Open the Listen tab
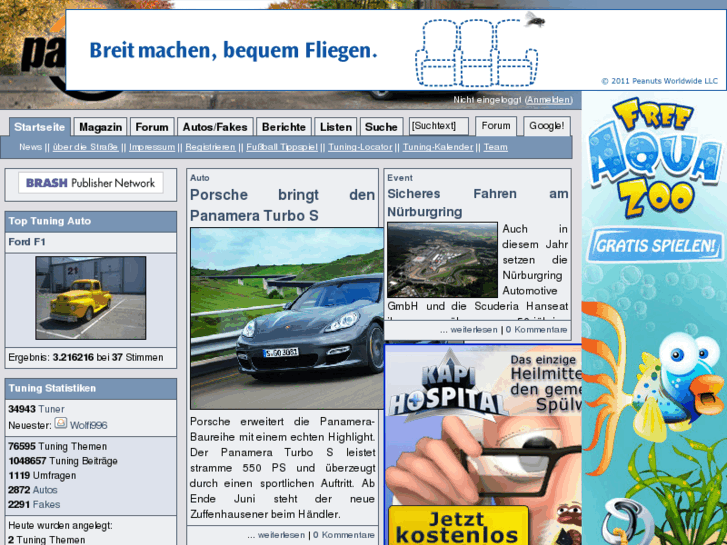Viewport: 727px width, 545px height. point(336,127)
